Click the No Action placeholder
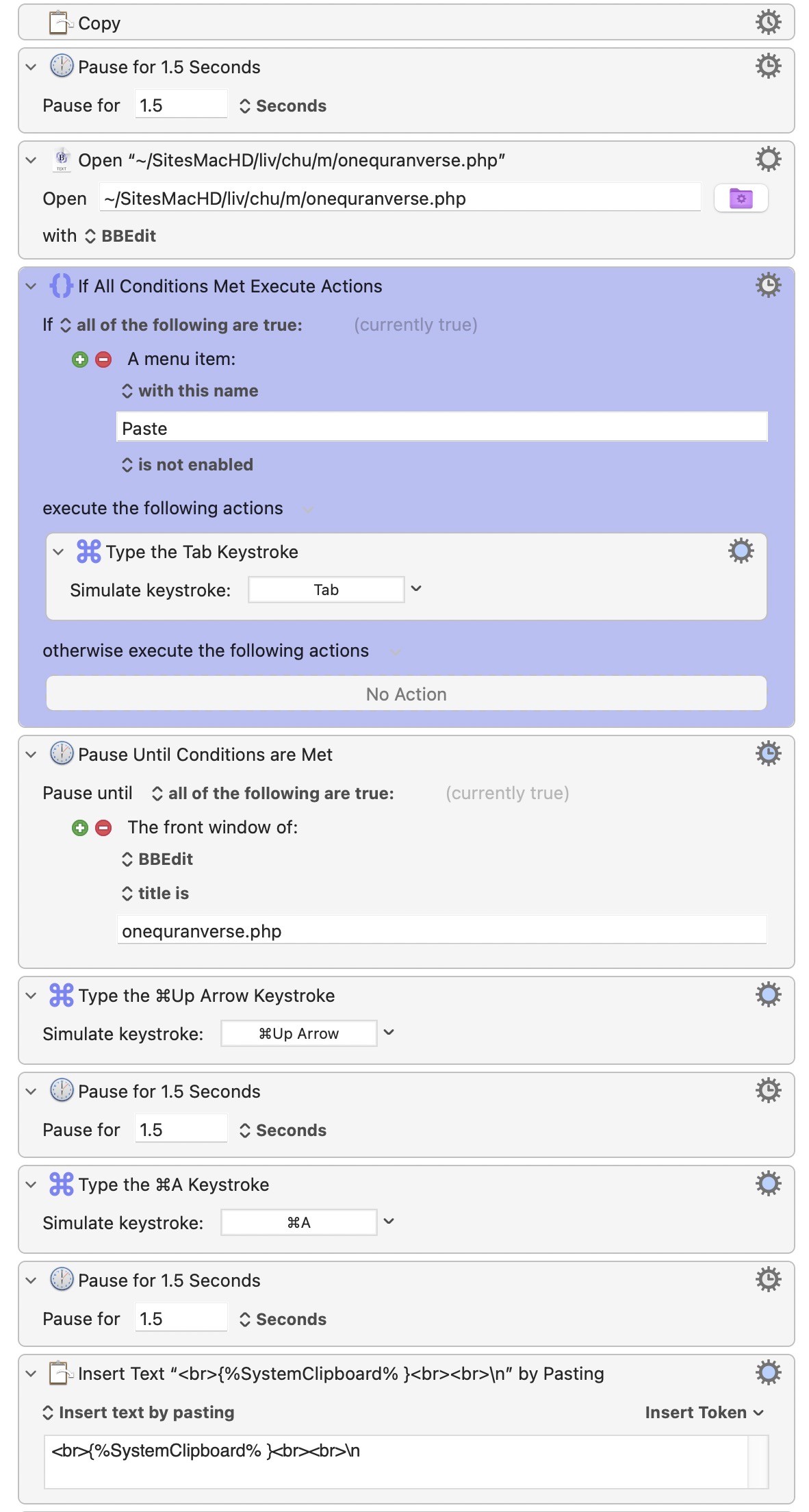 (x=406, y=694)
